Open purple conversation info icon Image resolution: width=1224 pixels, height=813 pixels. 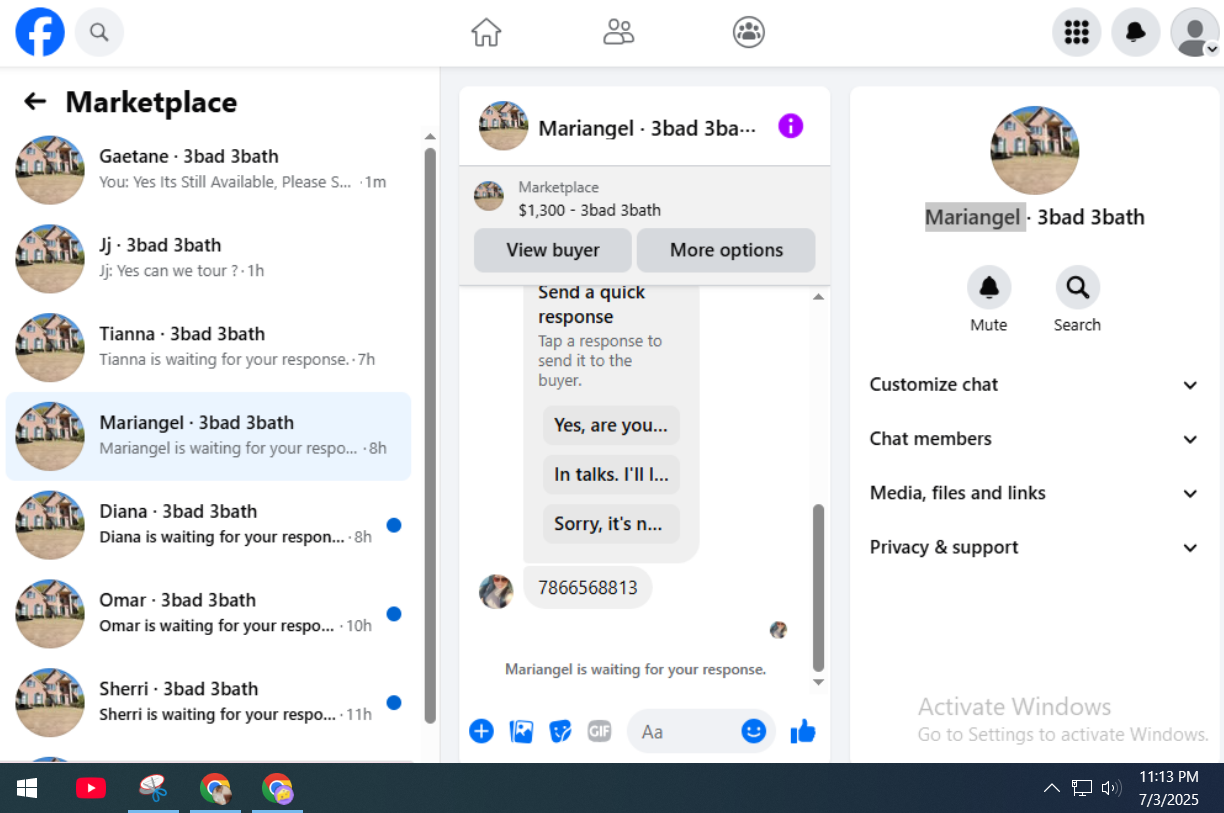click(x=791, y=126)
